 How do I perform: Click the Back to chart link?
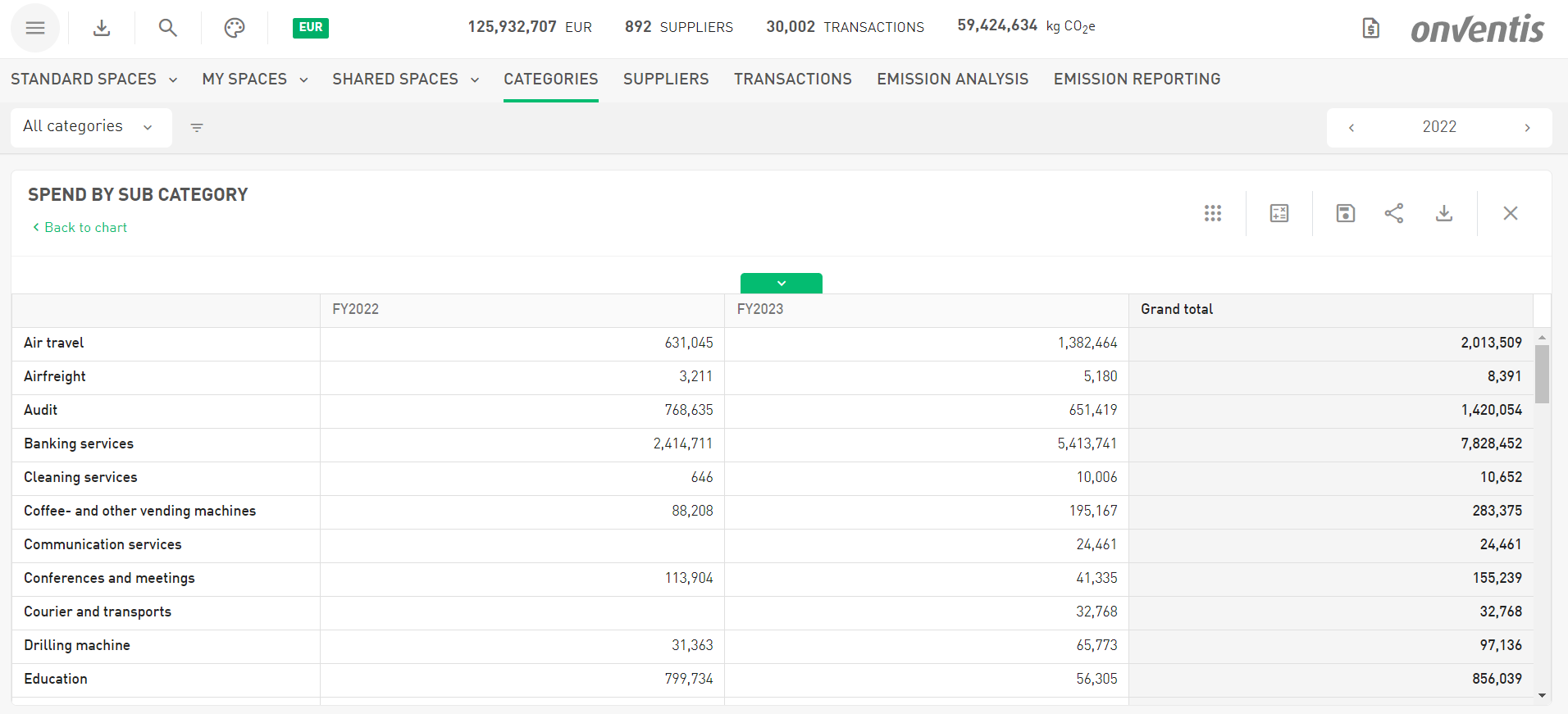80,228
